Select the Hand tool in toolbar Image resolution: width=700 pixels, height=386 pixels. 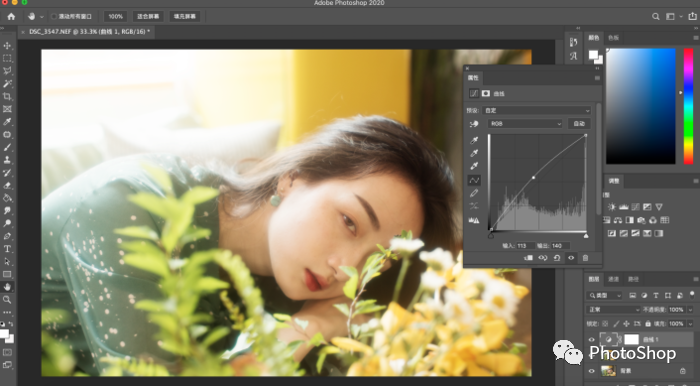(x=7, y=286)
